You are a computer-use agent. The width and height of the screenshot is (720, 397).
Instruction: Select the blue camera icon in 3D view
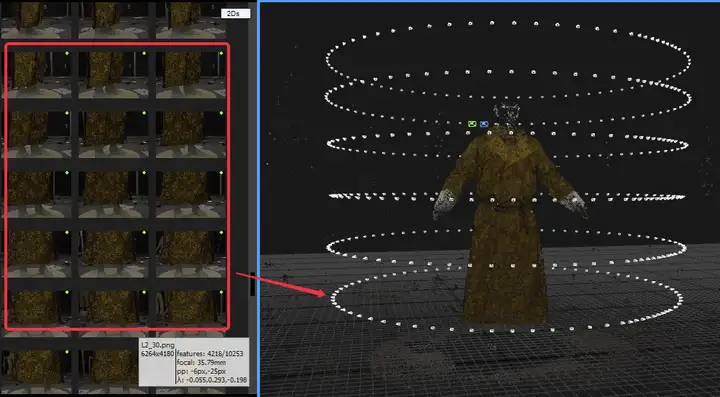tap(484, 124)
